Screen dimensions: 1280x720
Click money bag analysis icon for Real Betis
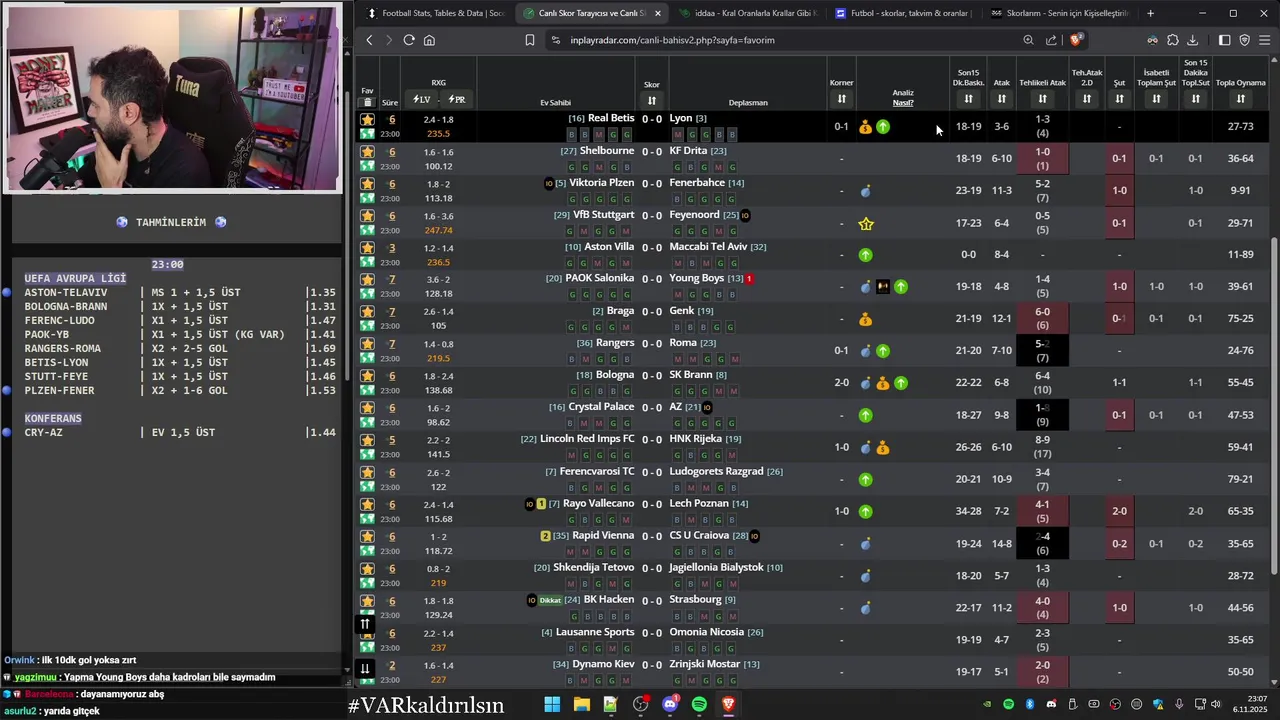tap(865, 127)
